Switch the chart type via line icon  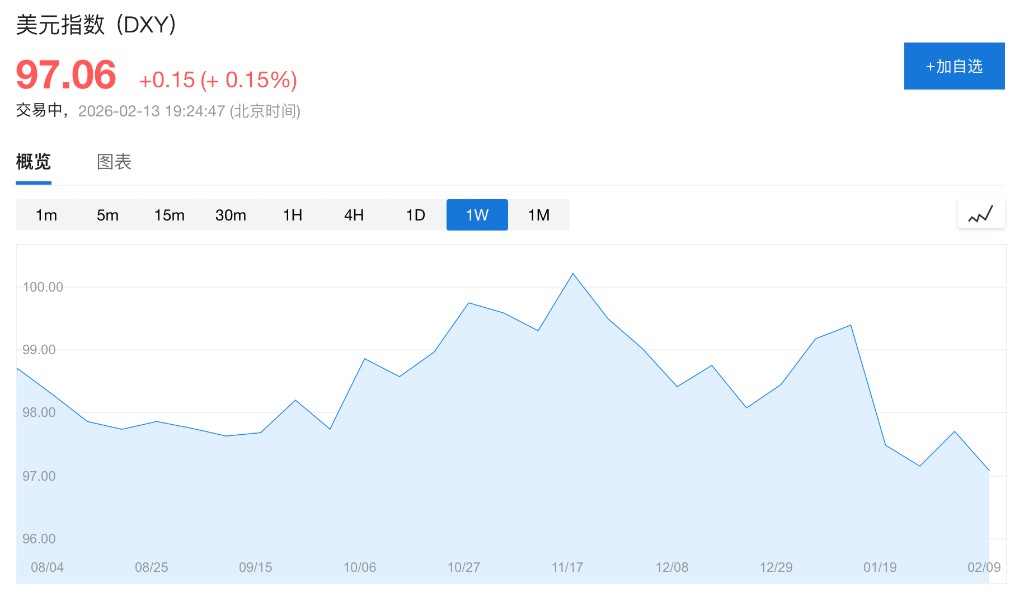(x=981, y=214)
